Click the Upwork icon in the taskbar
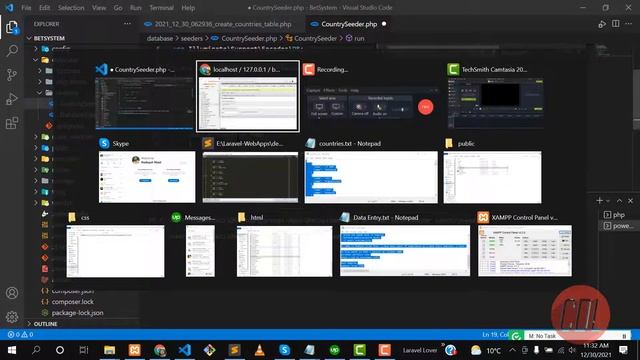 pyautogui.click(x=335, y=350)
